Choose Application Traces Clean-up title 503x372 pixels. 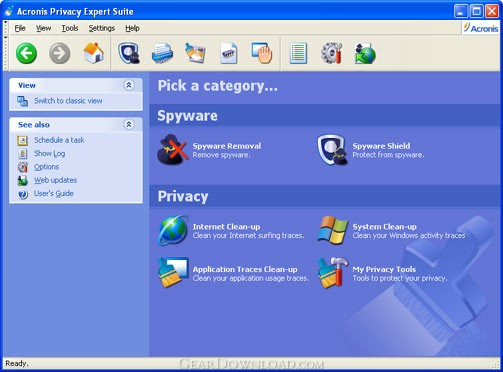[245, 269]
